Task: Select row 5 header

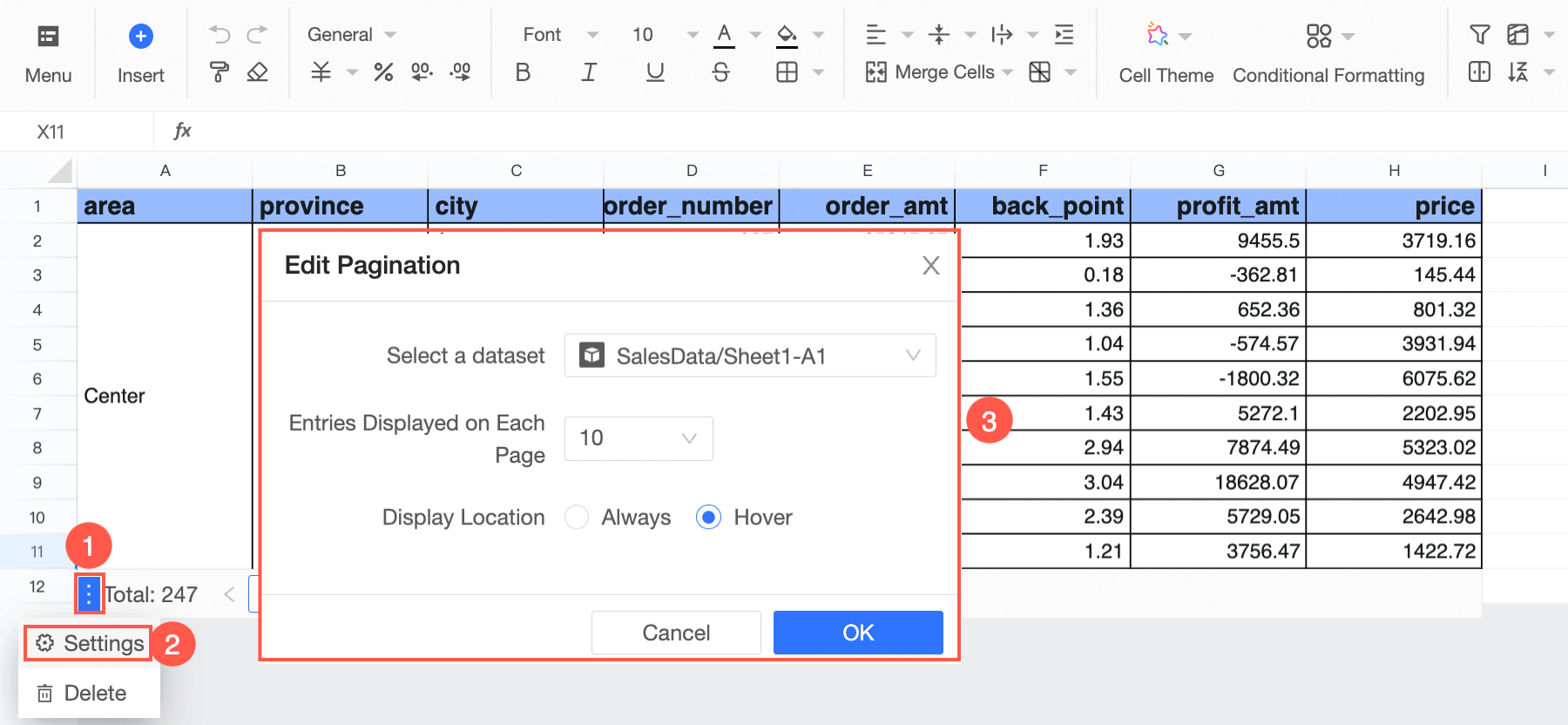Action: (37, 344)
